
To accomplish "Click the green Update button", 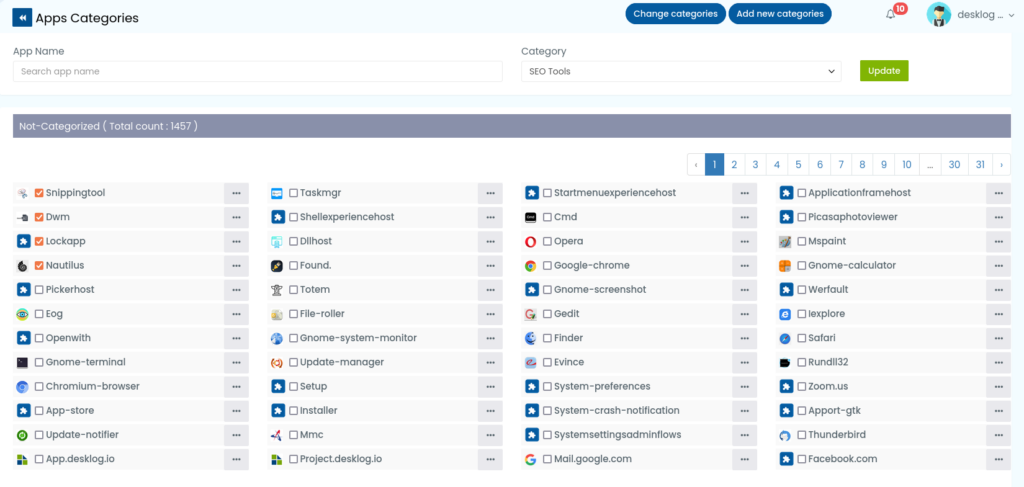I will (x=884, y=71).
